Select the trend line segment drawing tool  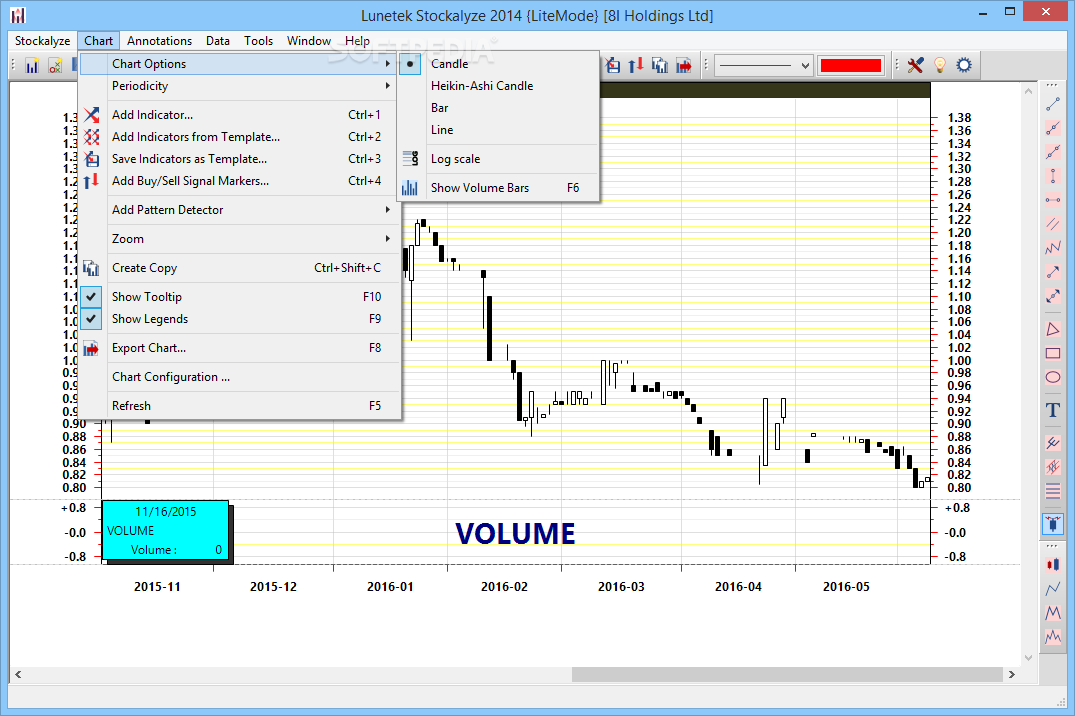[1052, 104]
